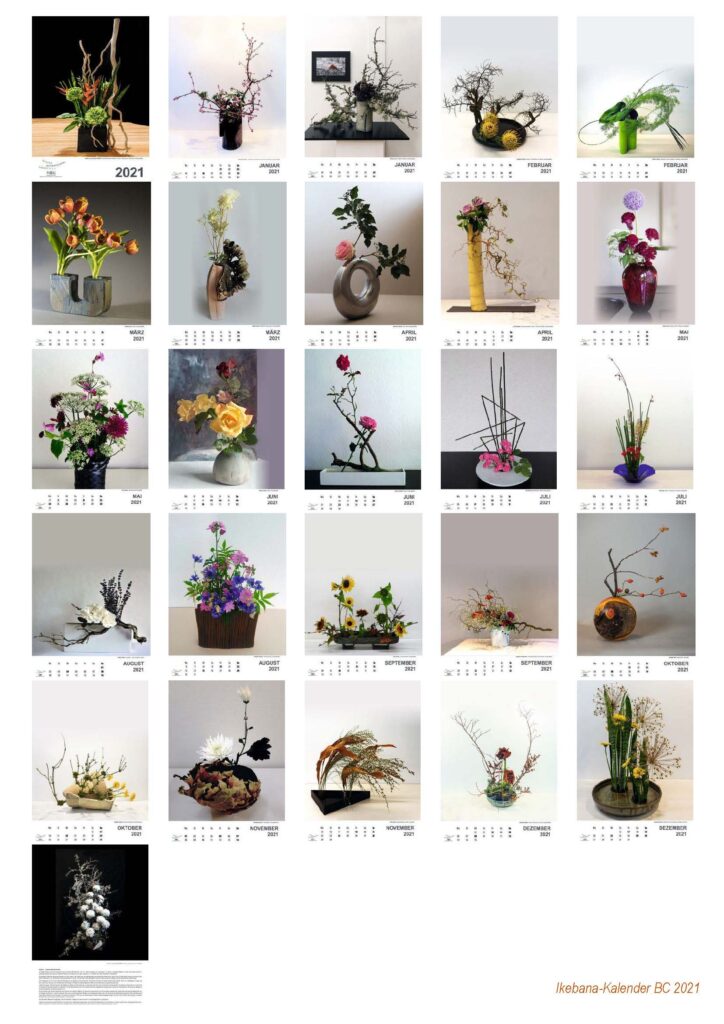Select the Dezember page with round tray arrangement
This screenshot has width=724, height=1024.
635,761
